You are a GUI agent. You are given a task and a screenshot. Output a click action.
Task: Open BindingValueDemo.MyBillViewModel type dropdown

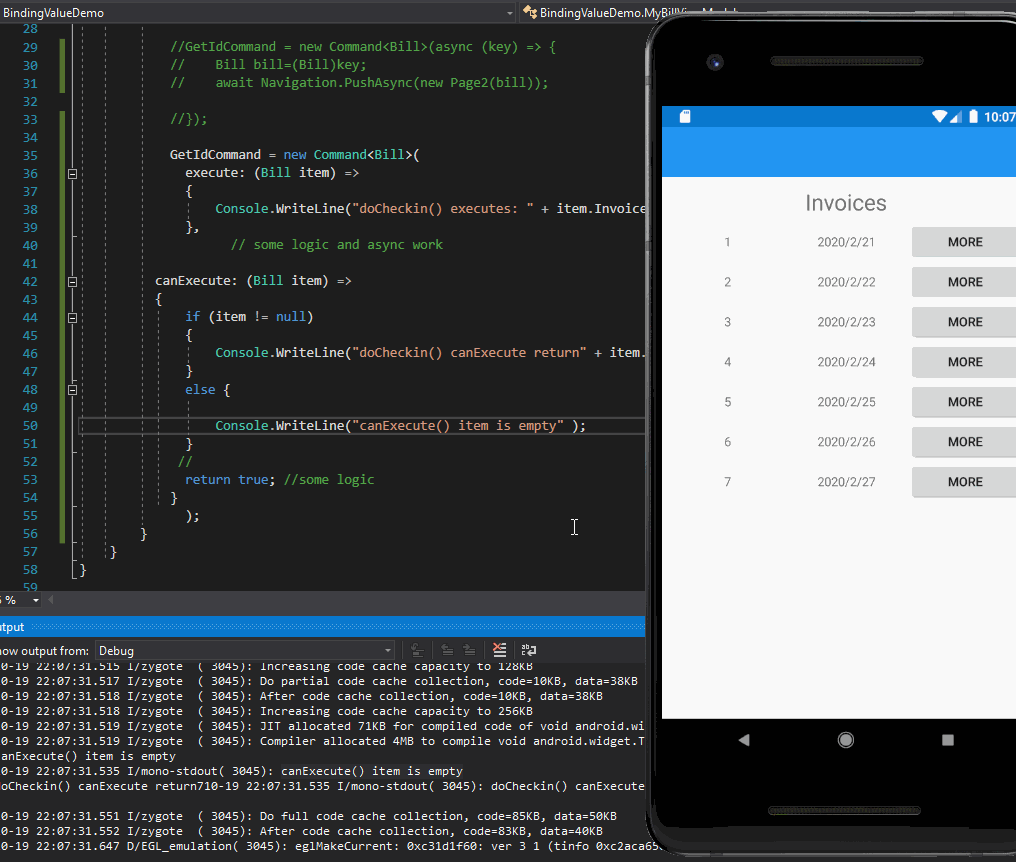(x=638, y=13)
